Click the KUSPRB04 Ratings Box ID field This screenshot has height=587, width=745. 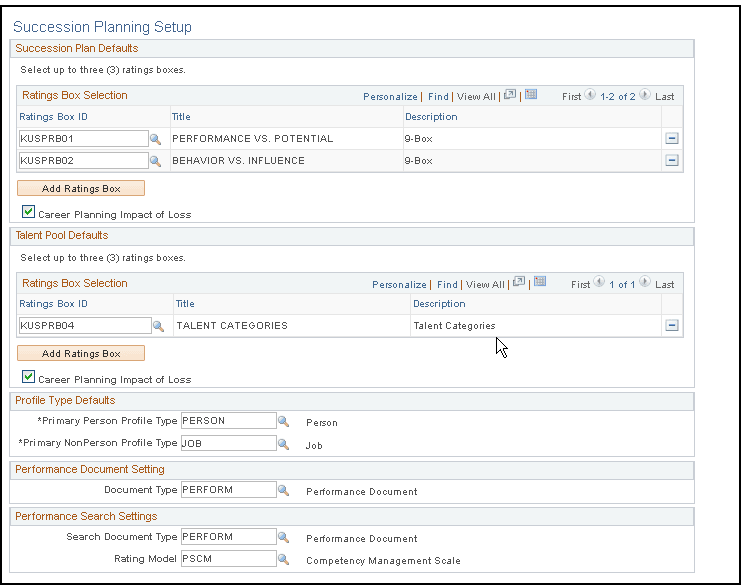[x=85, y=326]
